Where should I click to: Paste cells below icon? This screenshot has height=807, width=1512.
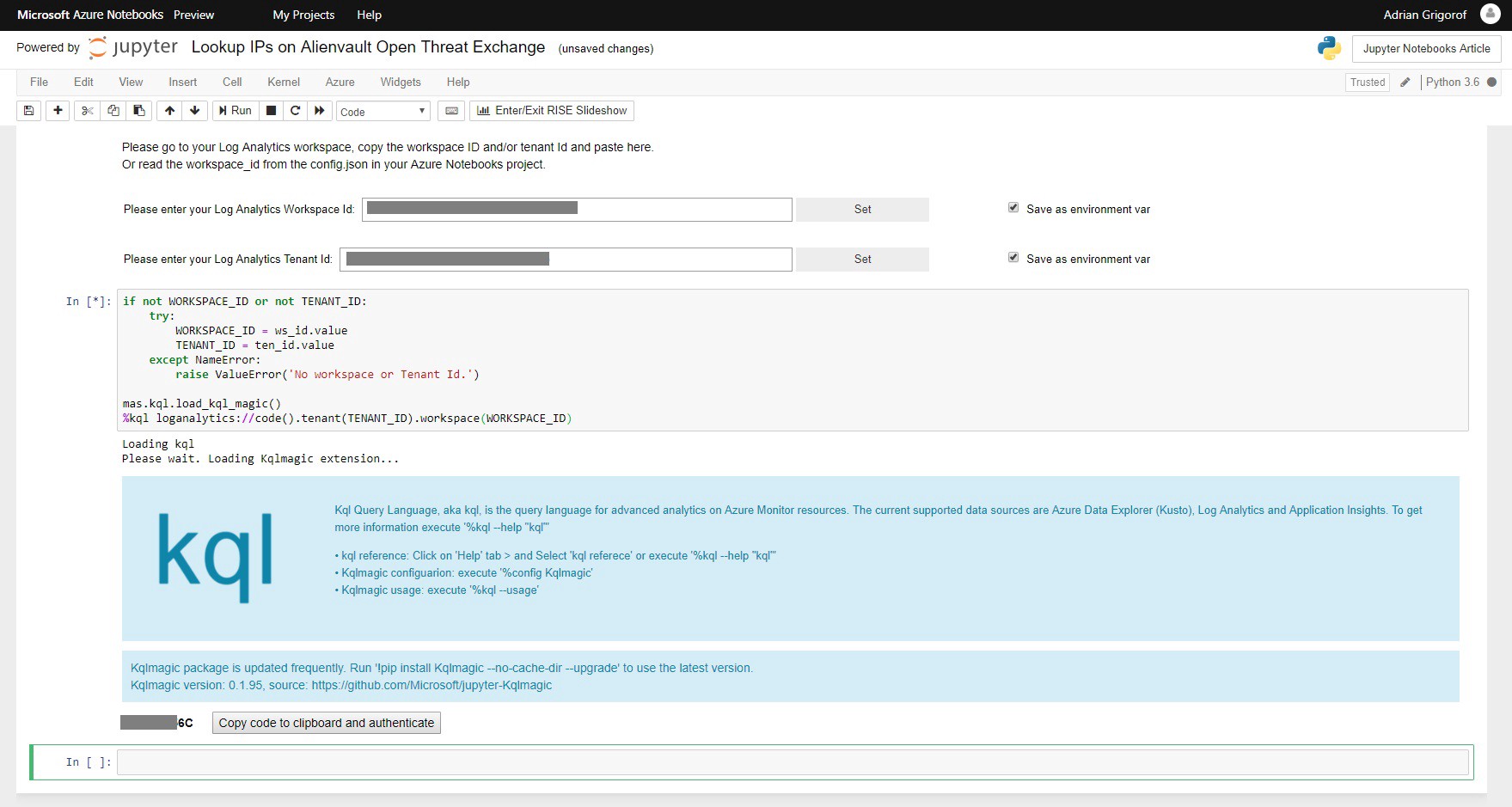[x=138, y=111]
